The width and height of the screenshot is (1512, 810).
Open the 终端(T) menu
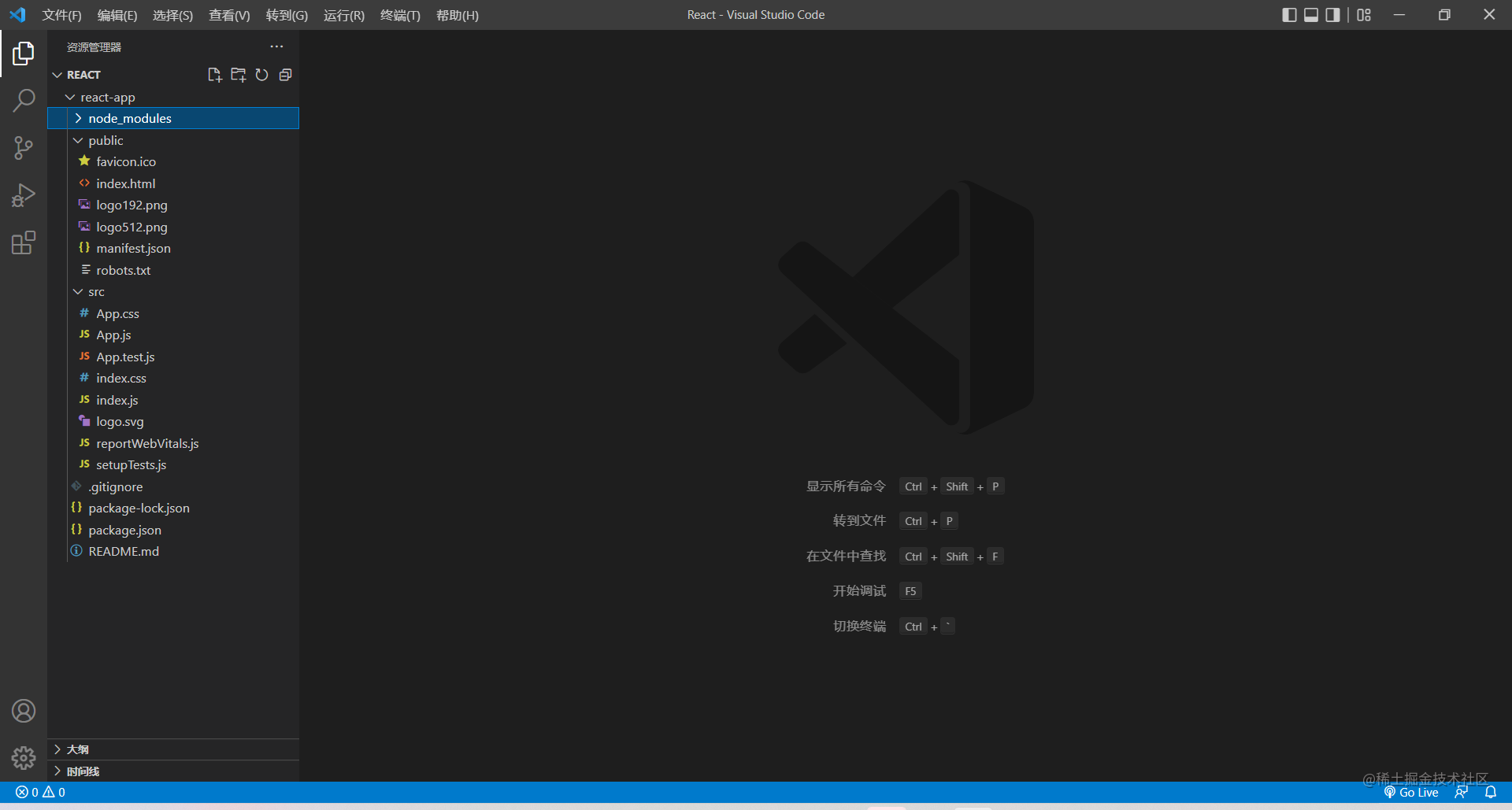click(400, 15)
